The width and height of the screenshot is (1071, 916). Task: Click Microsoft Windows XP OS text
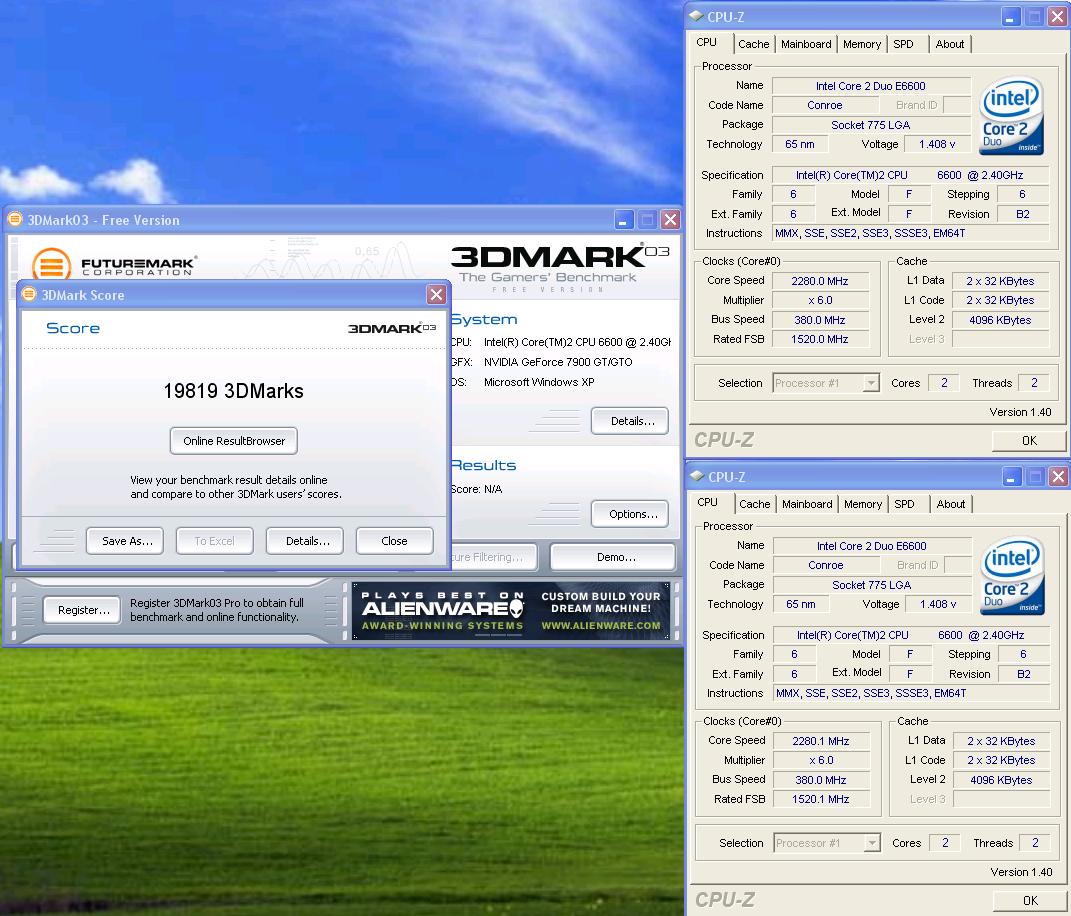pyautogui.click(x=539, y=382)
